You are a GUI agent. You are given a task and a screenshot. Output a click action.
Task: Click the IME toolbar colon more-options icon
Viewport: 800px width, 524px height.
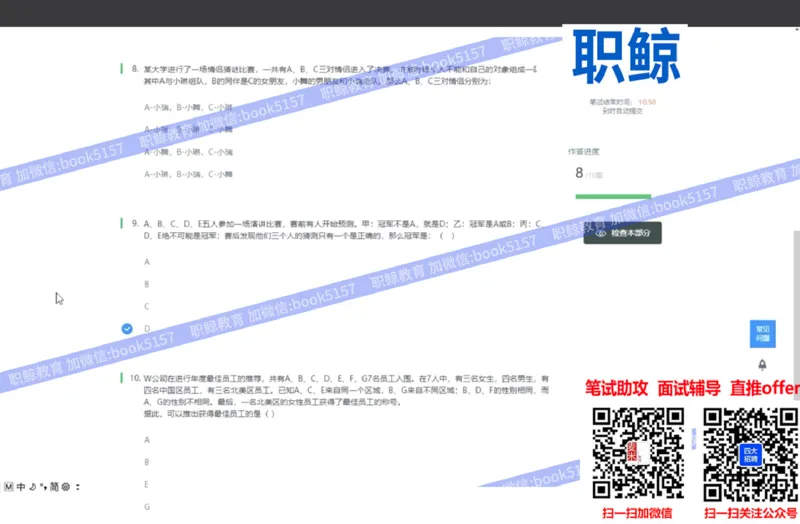tap(78, 487)
